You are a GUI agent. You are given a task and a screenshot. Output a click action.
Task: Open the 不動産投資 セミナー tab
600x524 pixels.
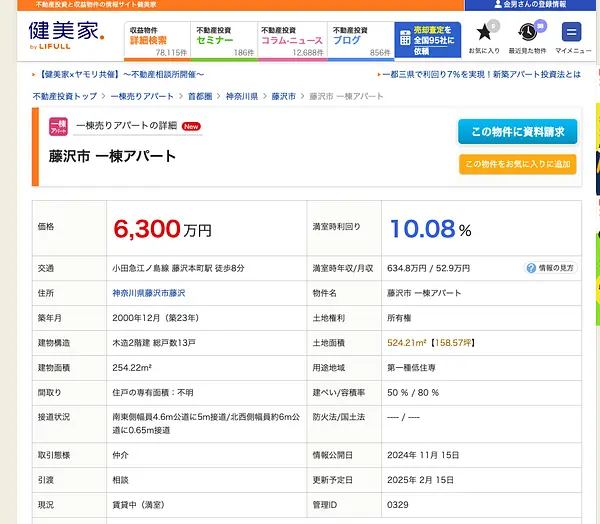coord(224,41)
